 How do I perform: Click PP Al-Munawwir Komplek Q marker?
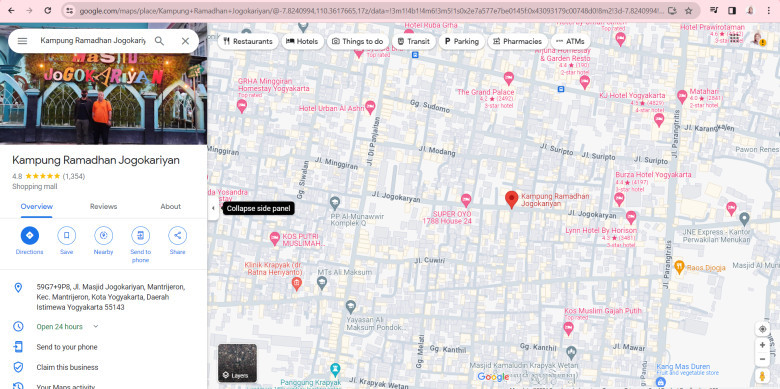(x=335, y=203)
